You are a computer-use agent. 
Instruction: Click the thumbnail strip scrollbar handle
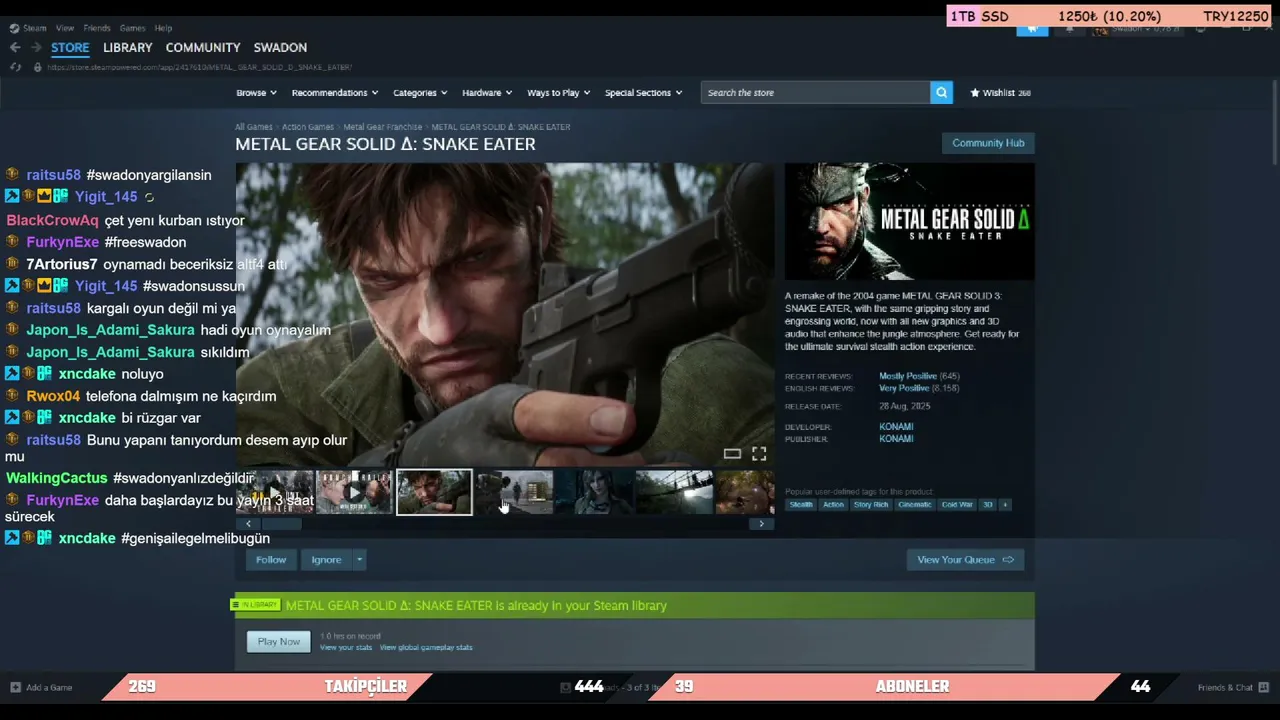pos(281,524)
